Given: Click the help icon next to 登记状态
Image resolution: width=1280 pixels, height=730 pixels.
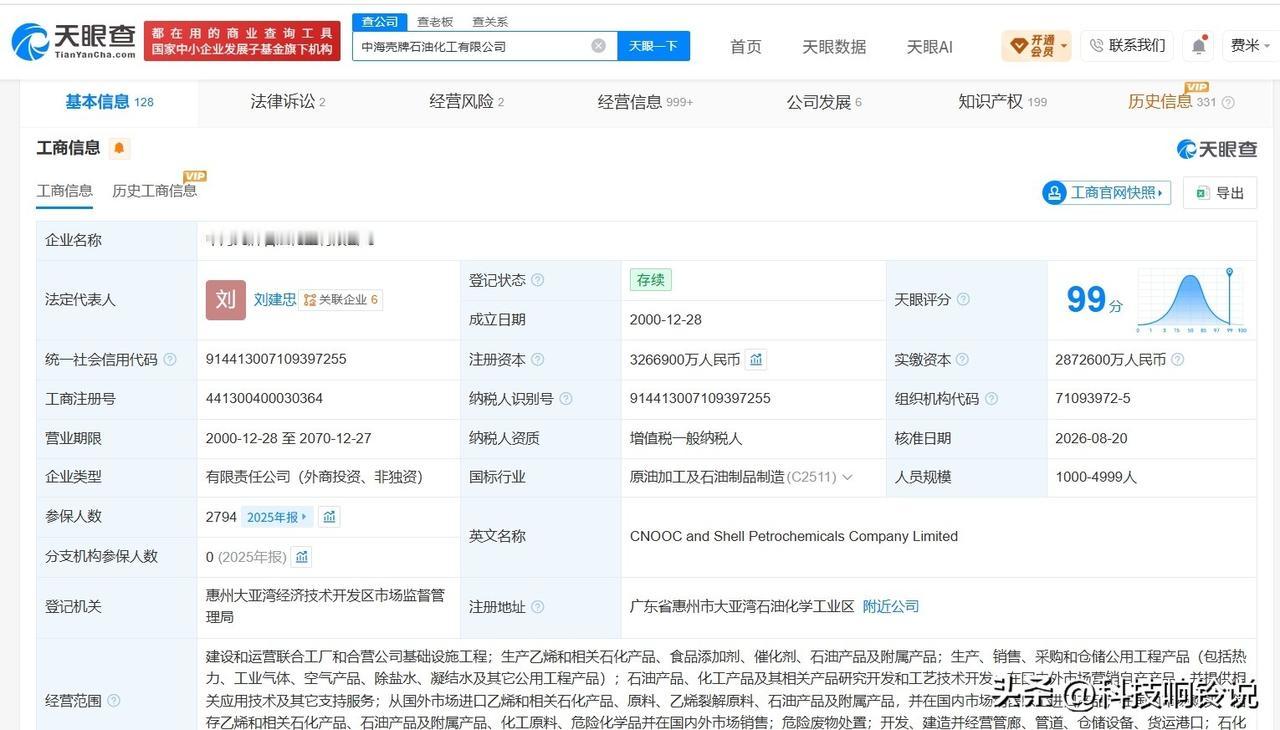Looking at the screenshot, I should (538, 280).
